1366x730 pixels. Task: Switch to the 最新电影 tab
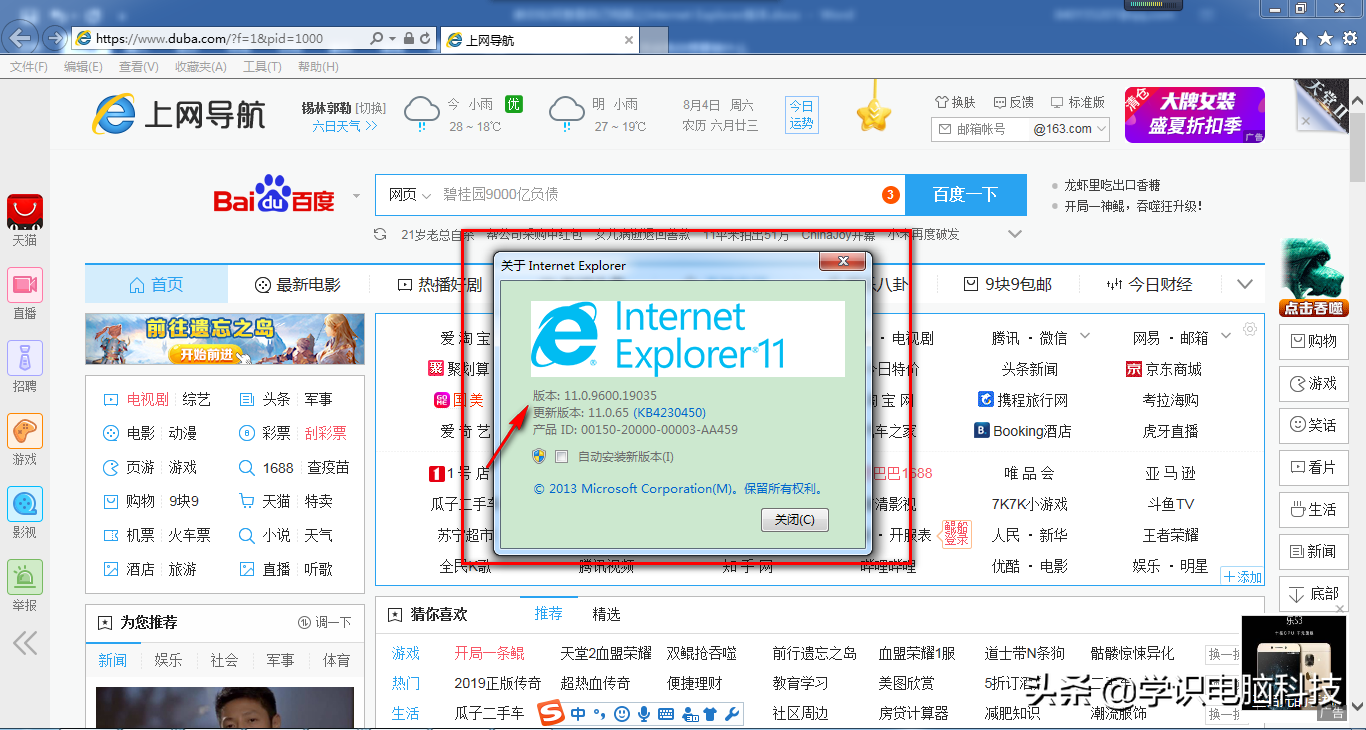tap(298, 285)
